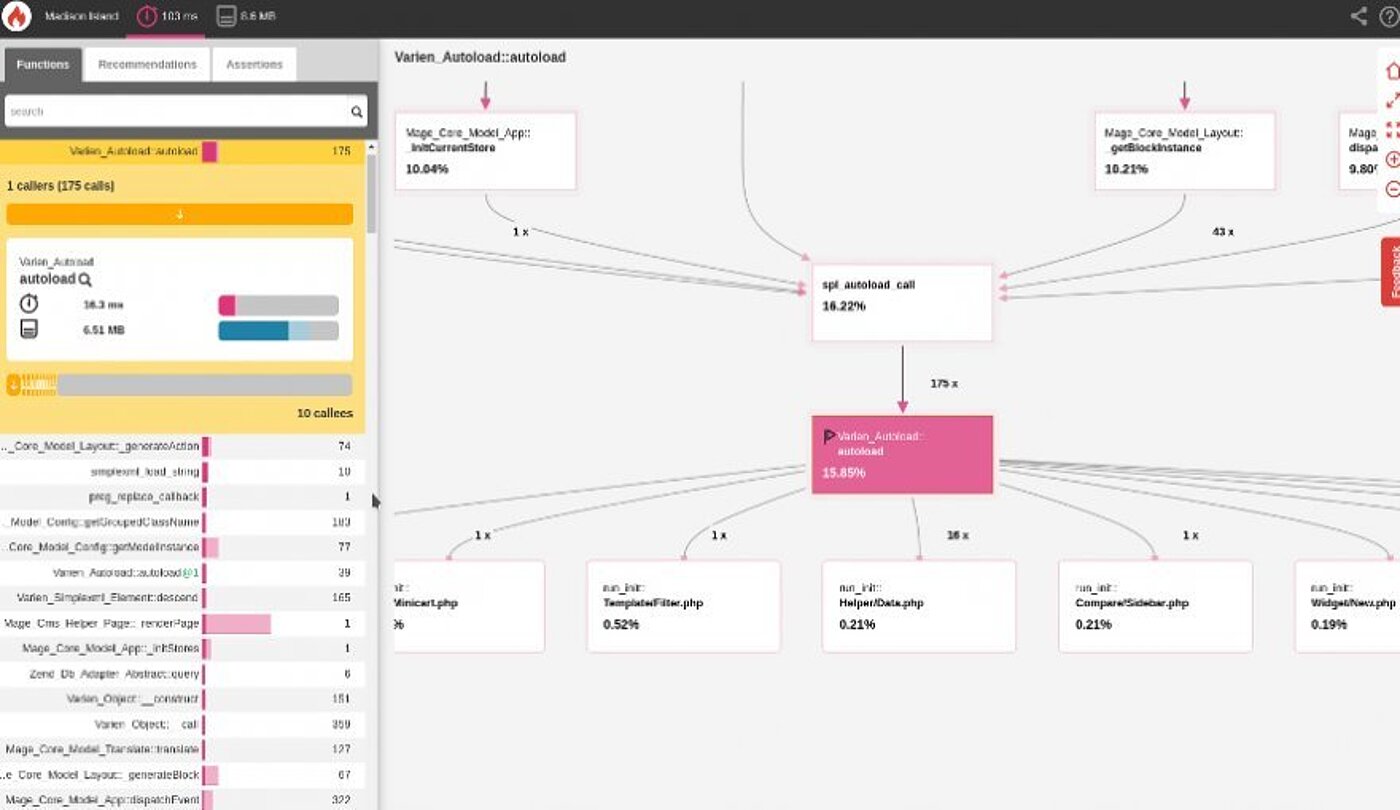1400x810 pixels.
Task: Expand the simplexml_load_string row
Action: coord(182,472)
